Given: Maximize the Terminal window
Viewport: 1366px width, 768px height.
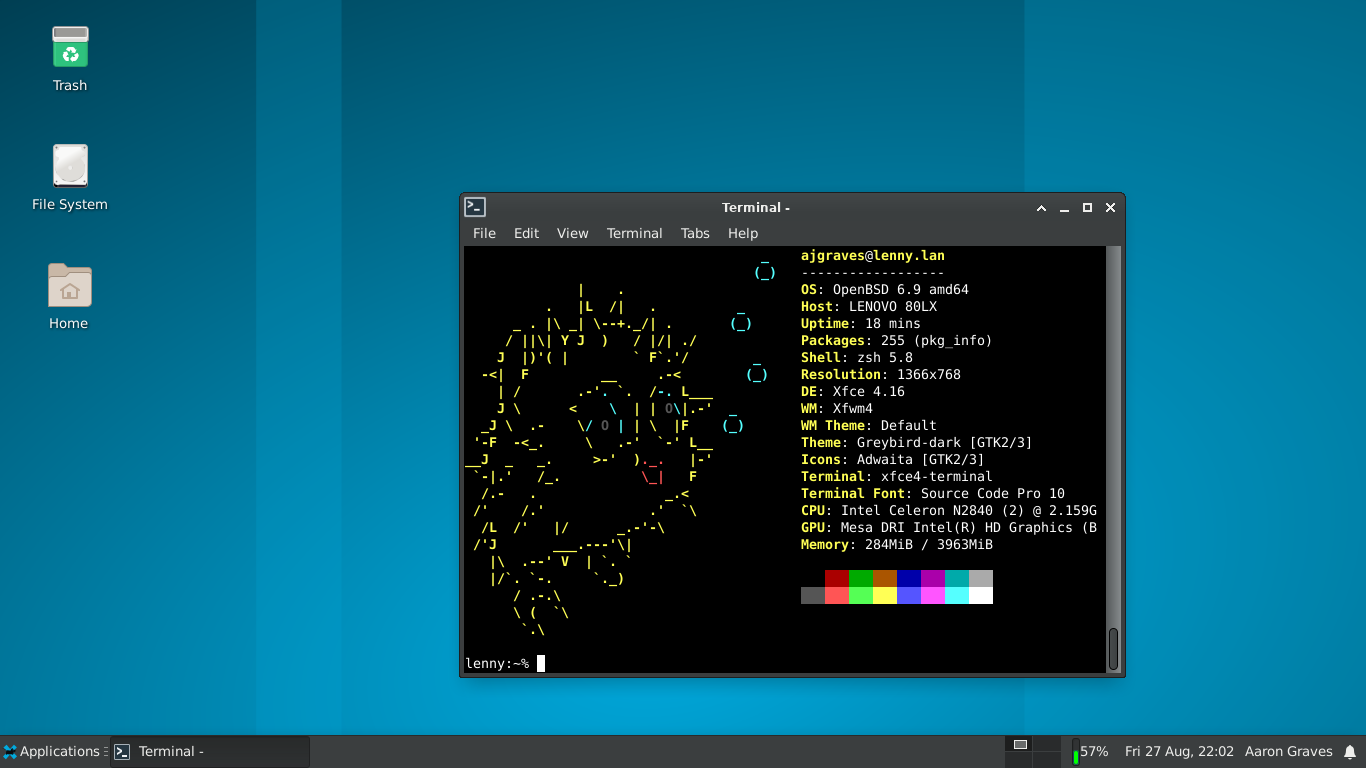Looking at the screenshot, I should pos(1087,208).
